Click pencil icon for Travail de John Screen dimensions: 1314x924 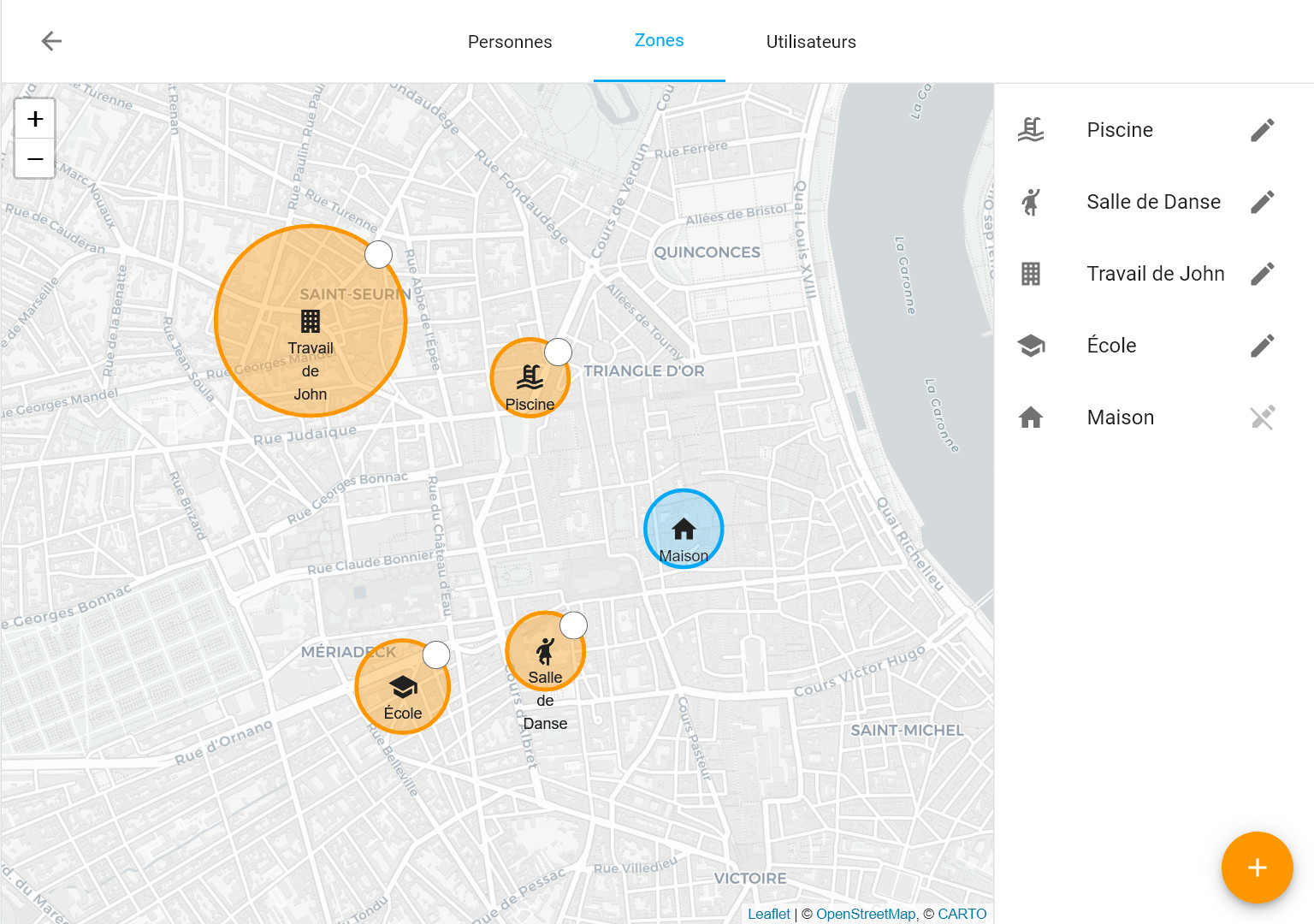click(1263, 274)
